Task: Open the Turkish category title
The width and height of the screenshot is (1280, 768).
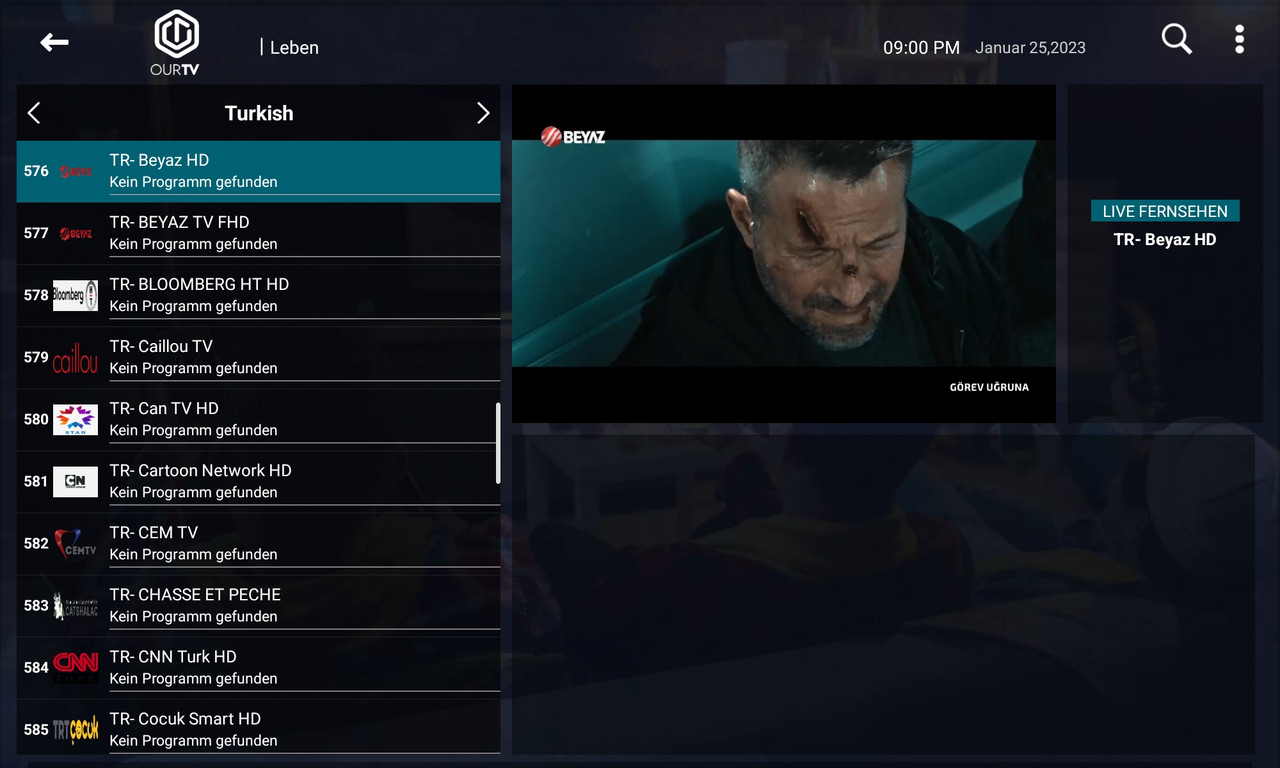Action: click(259, 113)
